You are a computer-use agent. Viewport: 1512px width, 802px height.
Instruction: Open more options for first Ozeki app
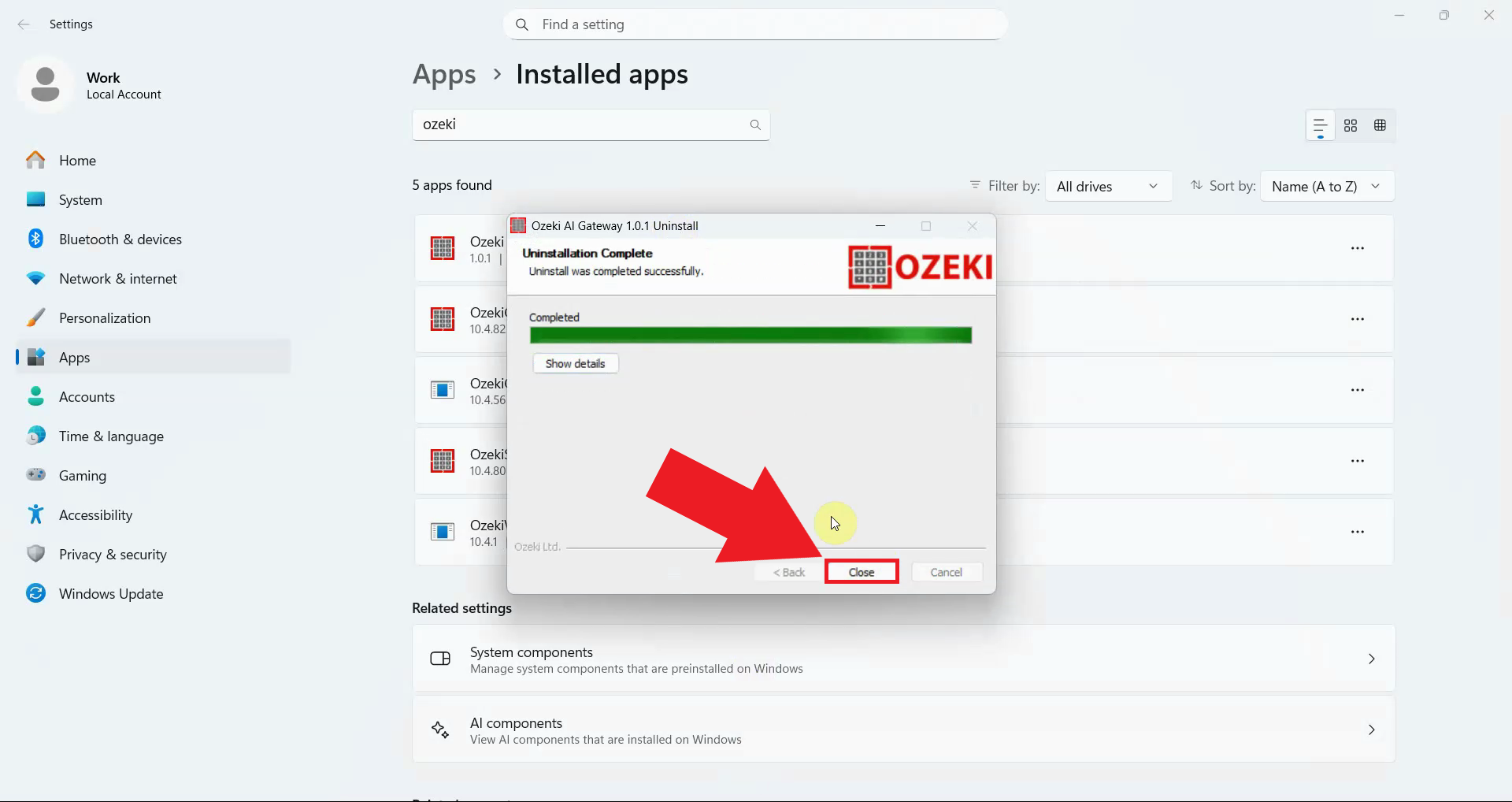point(1357,248)
